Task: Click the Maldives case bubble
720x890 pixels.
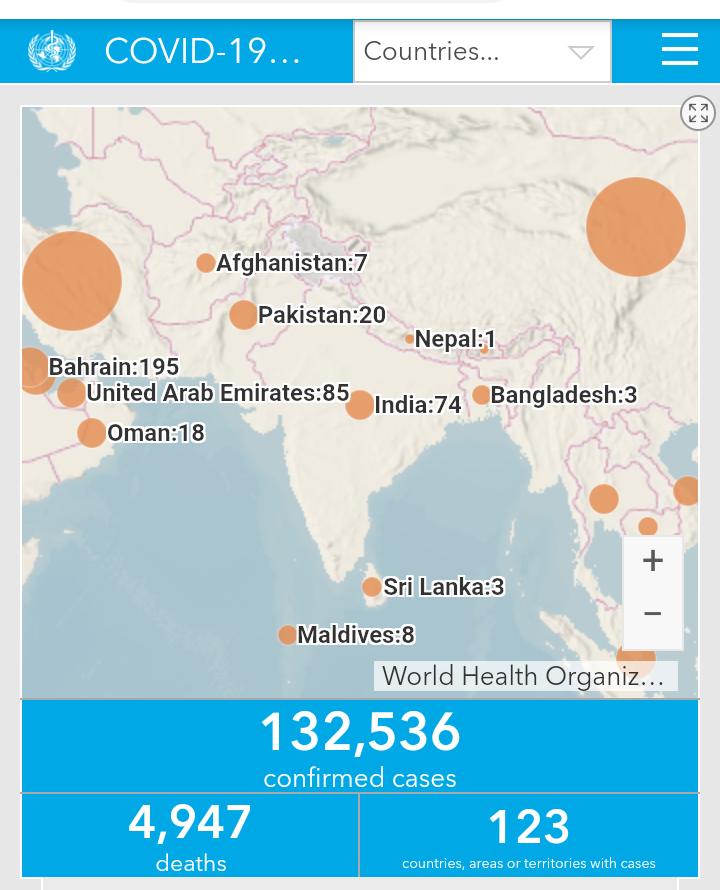Action: tap(287, 635)
